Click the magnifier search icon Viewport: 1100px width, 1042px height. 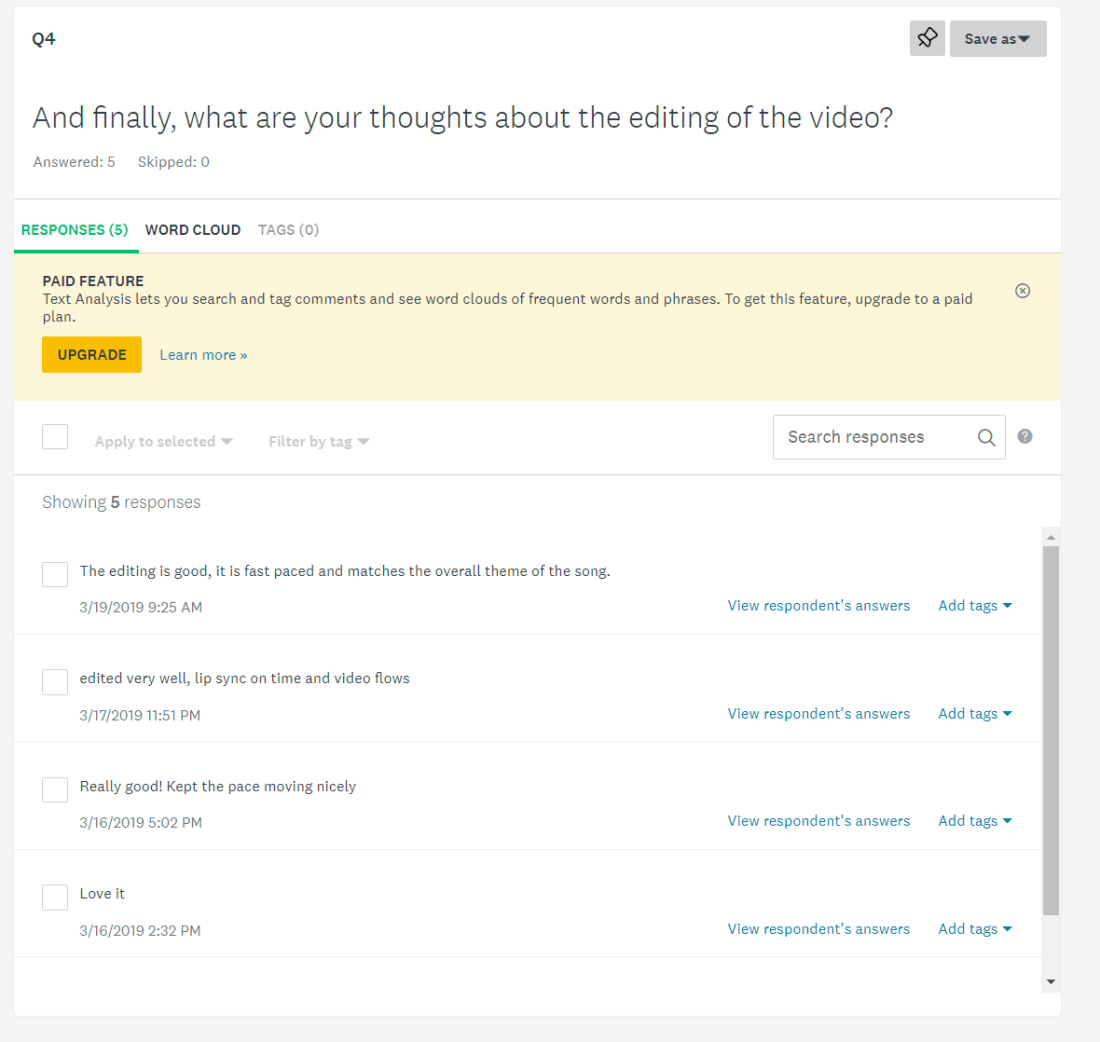coord(986,438)
